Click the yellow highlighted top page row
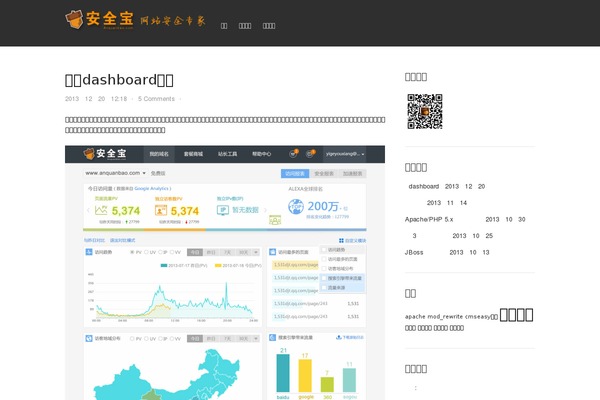 (x=295, y=265)
